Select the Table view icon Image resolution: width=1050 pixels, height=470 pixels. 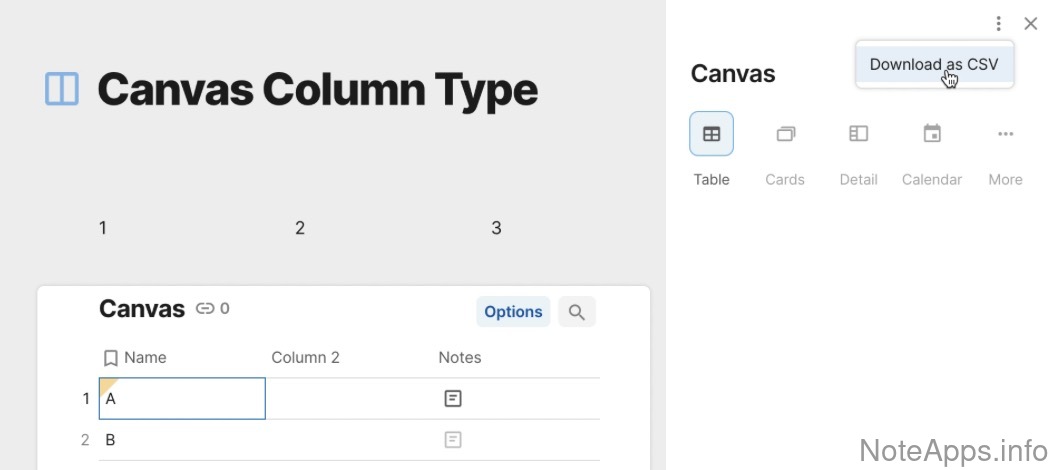711,134
